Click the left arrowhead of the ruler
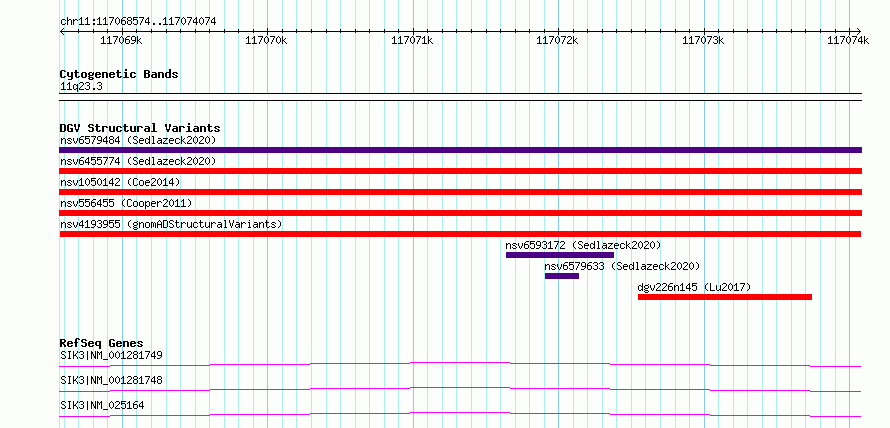The width and height of the screenshot is (890, 428). (x=62, y=31)
